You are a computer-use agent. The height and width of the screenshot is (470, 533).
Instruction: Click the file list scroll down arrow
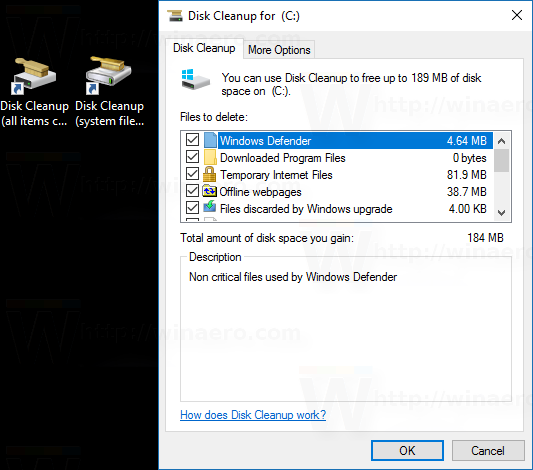tap(501, 213)
